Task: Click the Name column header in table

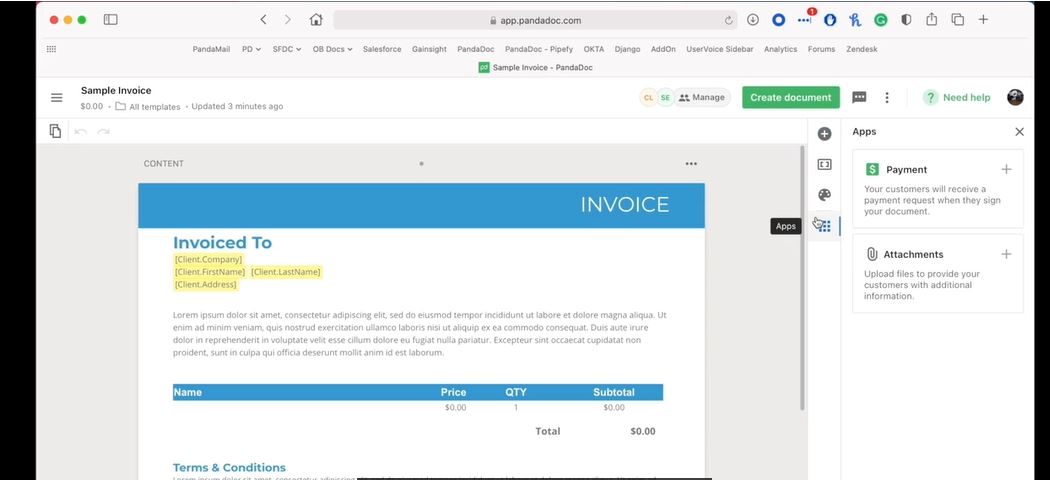Action: click(x=188, y=392)
